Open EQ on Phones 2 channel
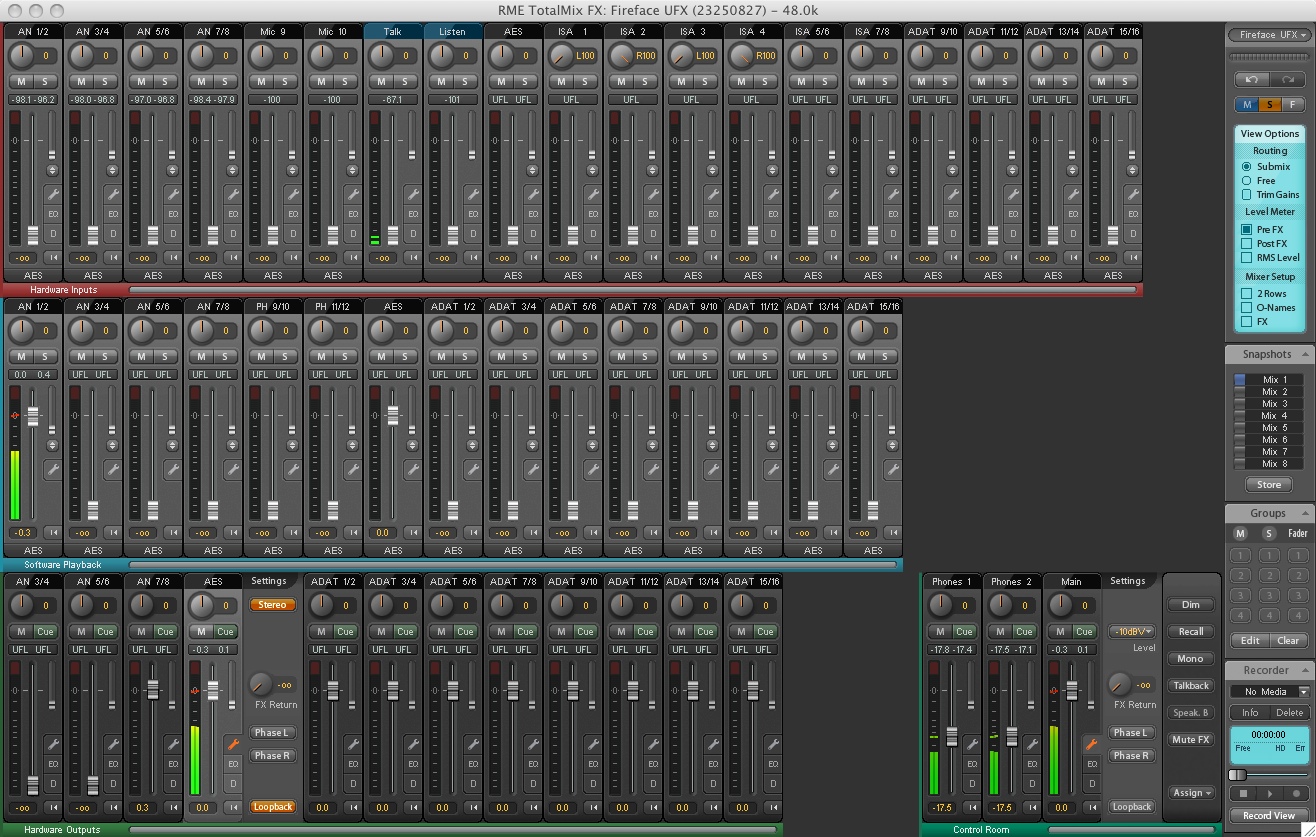 [x=1032, y=764]
